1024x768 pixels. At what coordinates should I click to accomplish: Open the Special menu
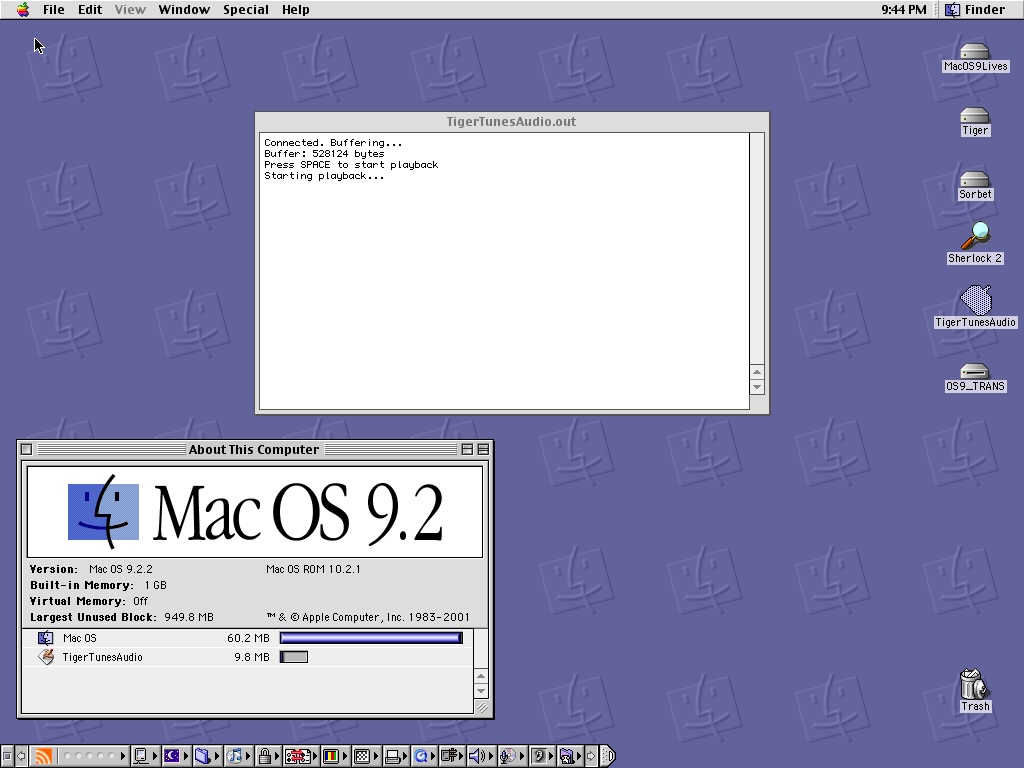click(246, 9)
